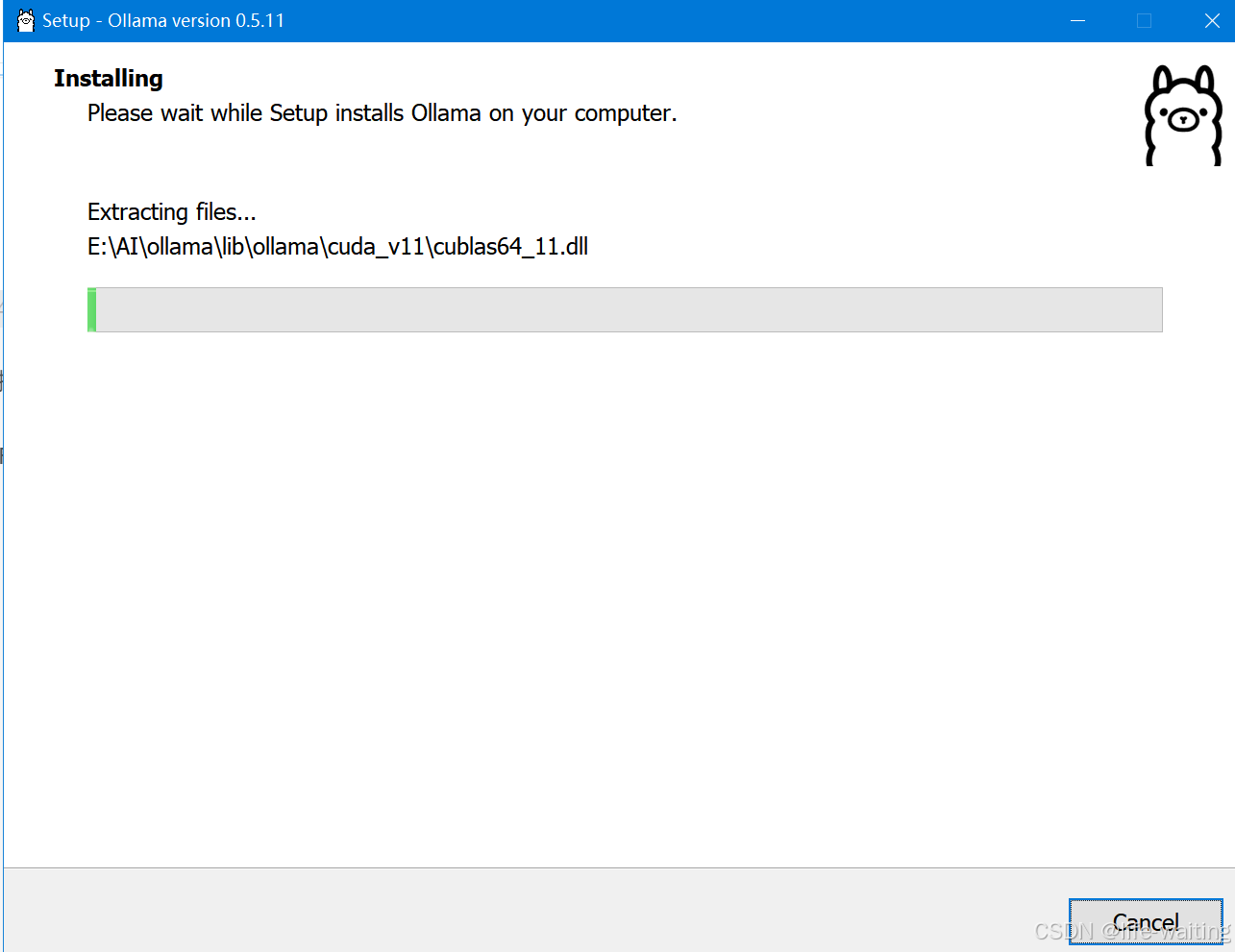Click the disabled maximize button

[1144, 20]
